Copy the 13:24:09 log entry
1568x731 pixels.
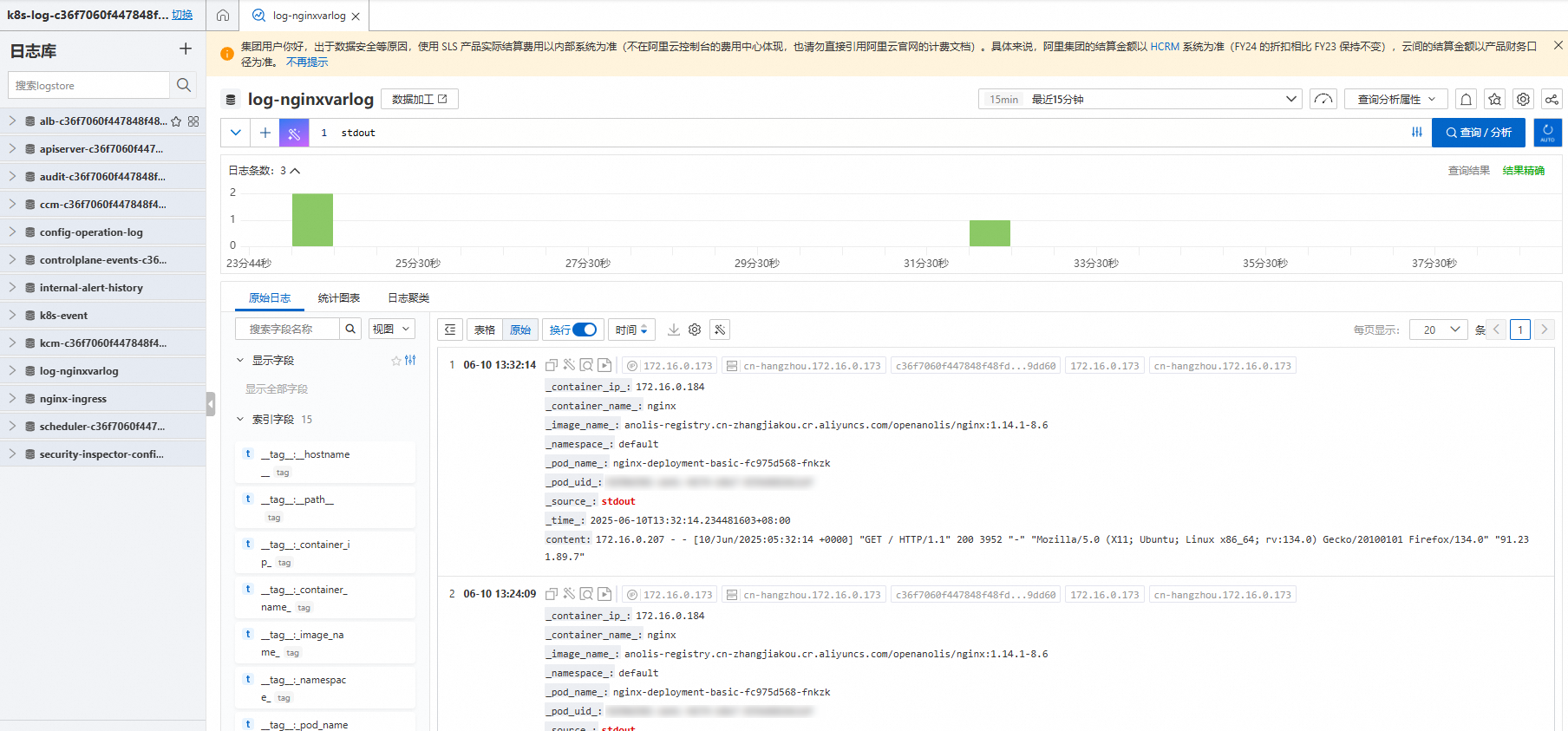pos(551,594)
